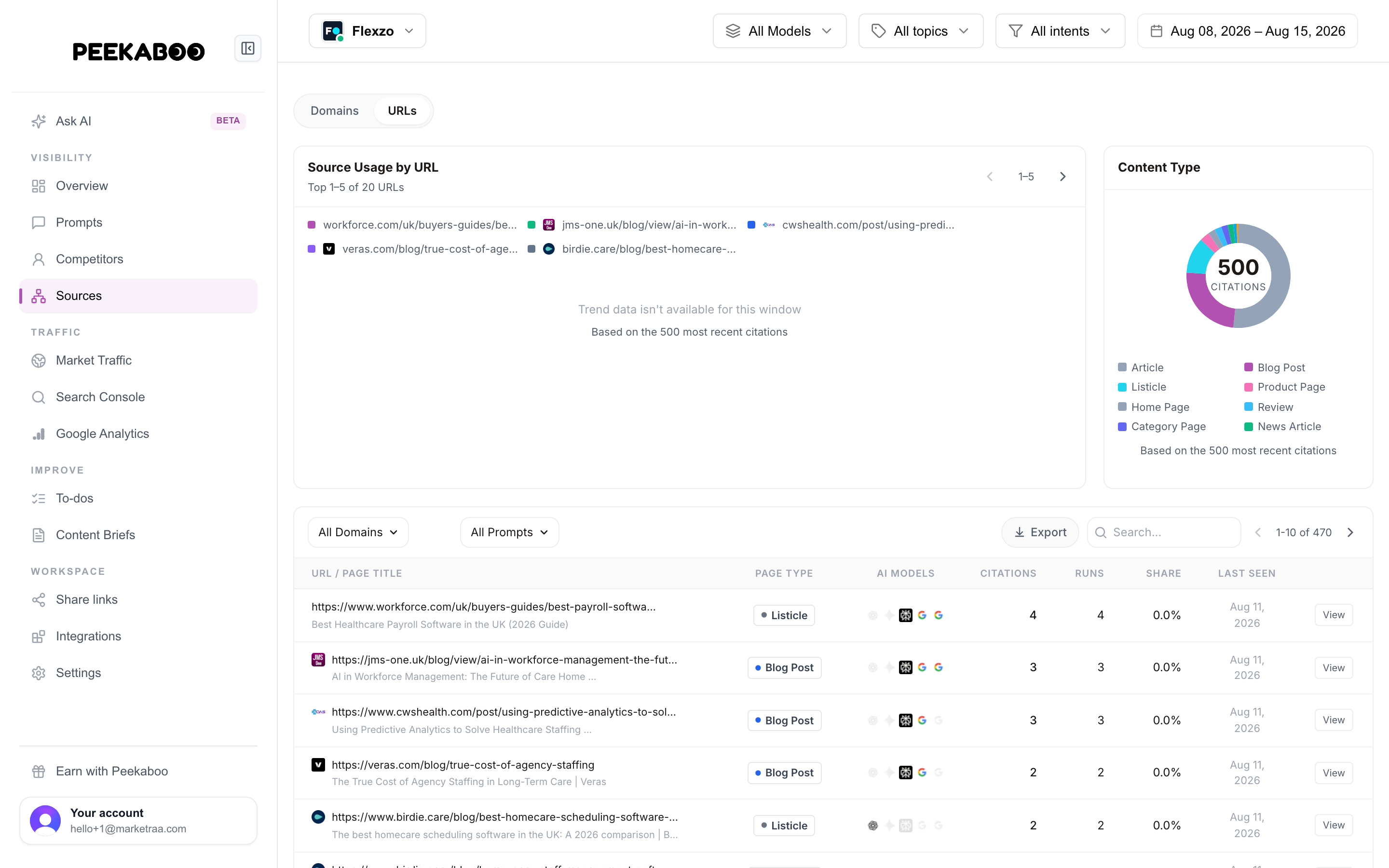
Task: Click the calendar icon in date range
Action: click(x=1157, y=31)
